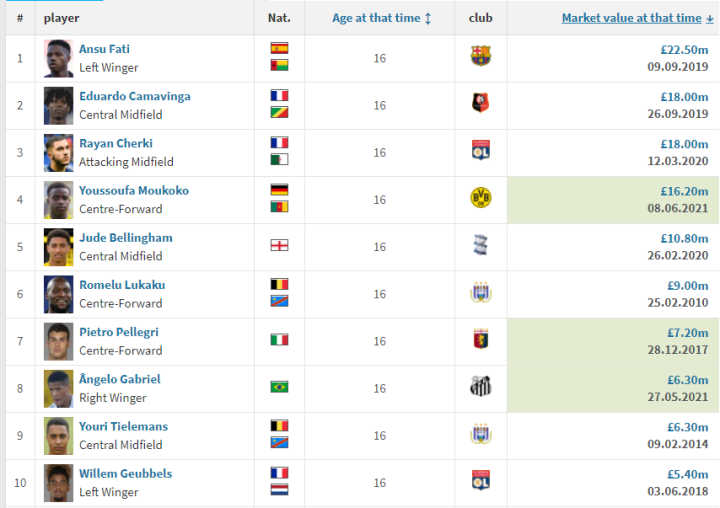
Task: Click Eduardo Camavinga's portrait thumbnail
Action: 59,105
